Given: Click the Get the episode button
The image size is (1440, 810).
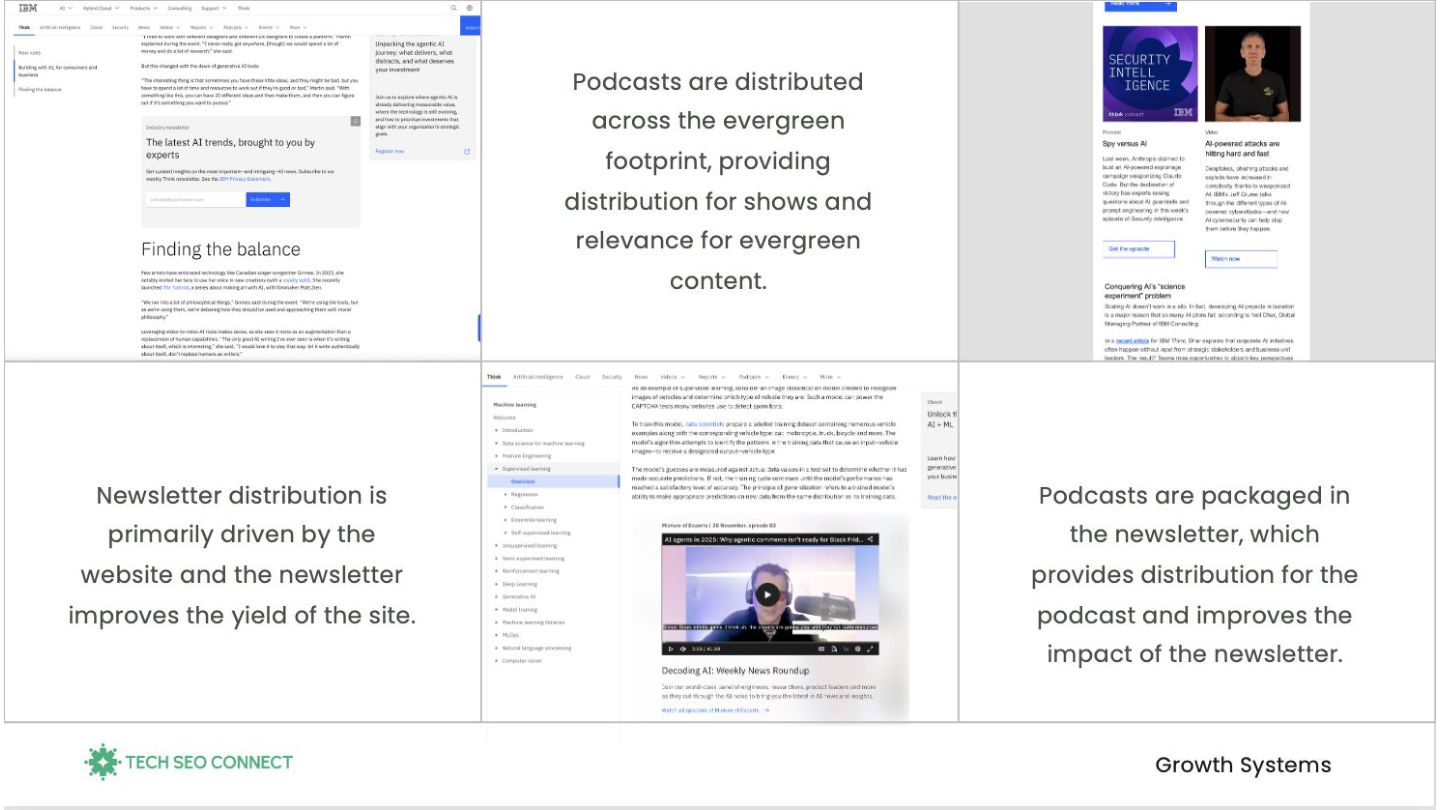Looking at the screenshot, I should pyautogui.click(x=1139, y=249).
